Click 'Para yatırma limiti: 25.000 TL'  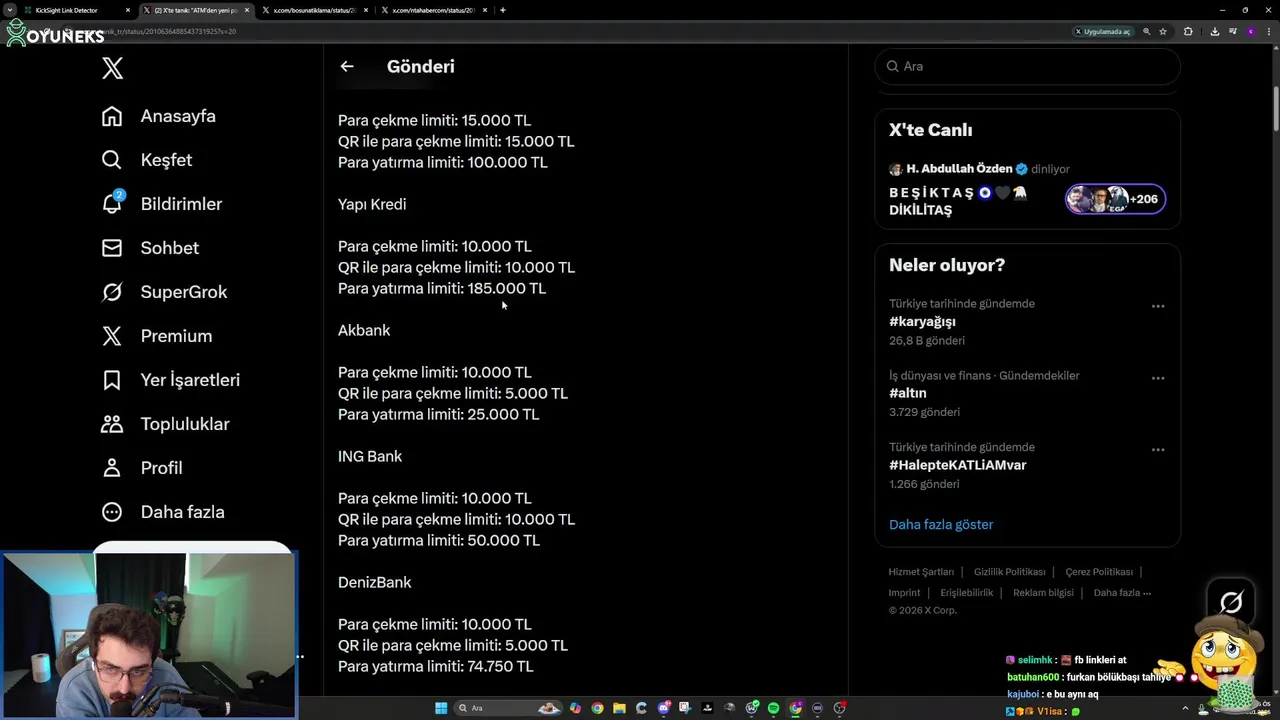[x=438, y=414]
